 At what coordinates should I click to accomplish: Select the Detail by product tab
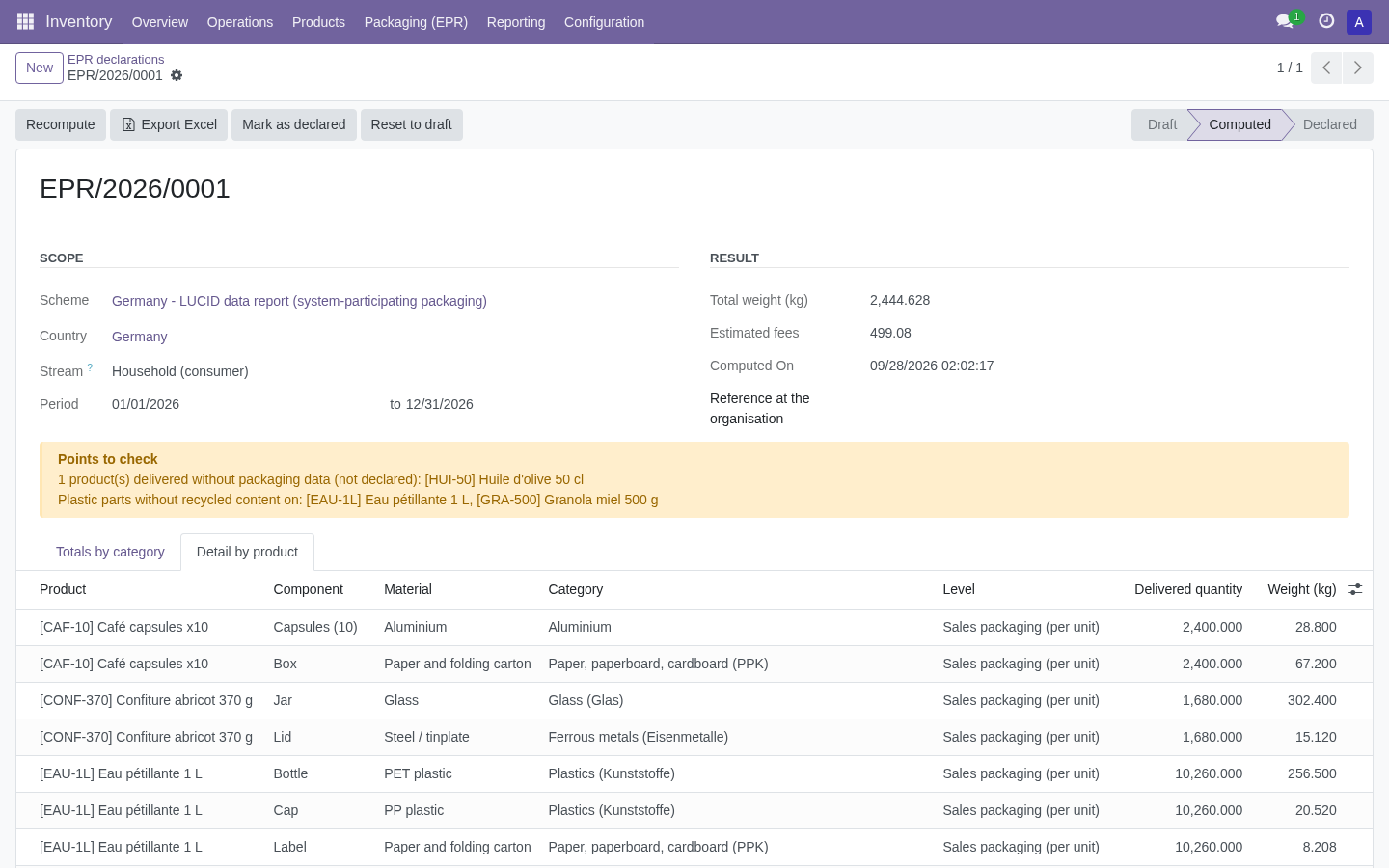tap(247, 552)
